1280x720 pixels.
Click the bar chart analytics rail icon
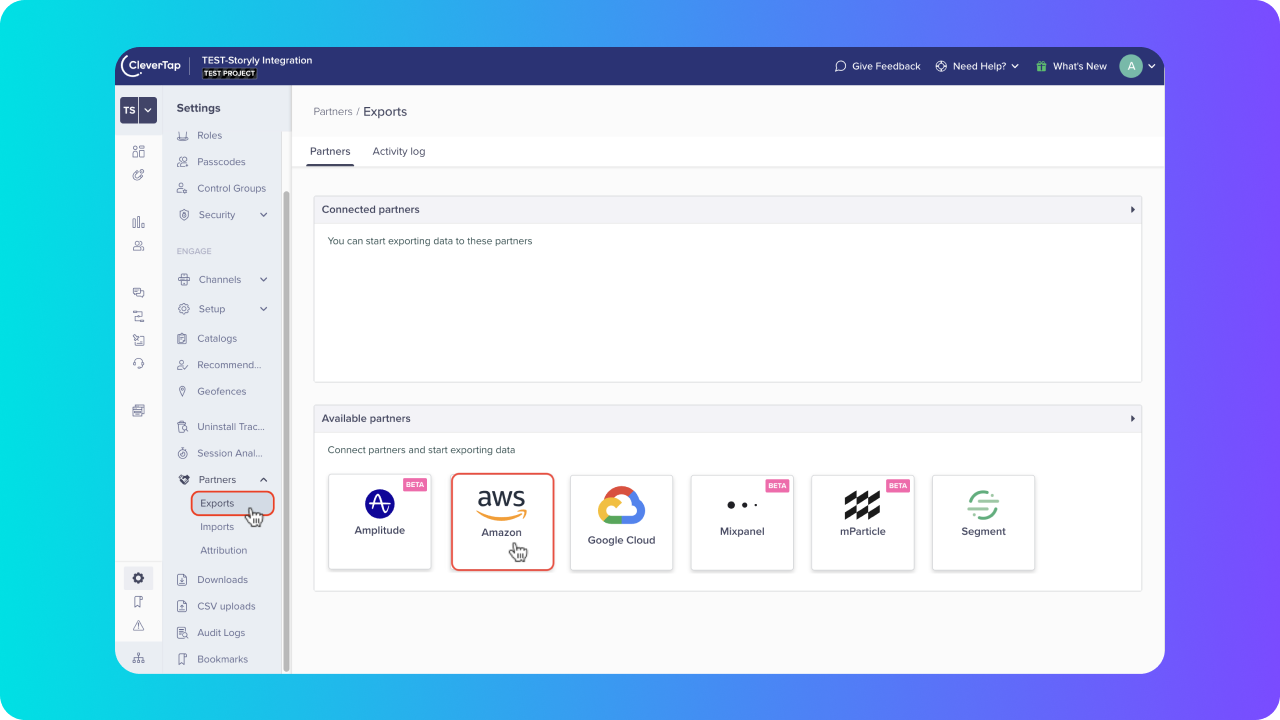tap(138, 222)
